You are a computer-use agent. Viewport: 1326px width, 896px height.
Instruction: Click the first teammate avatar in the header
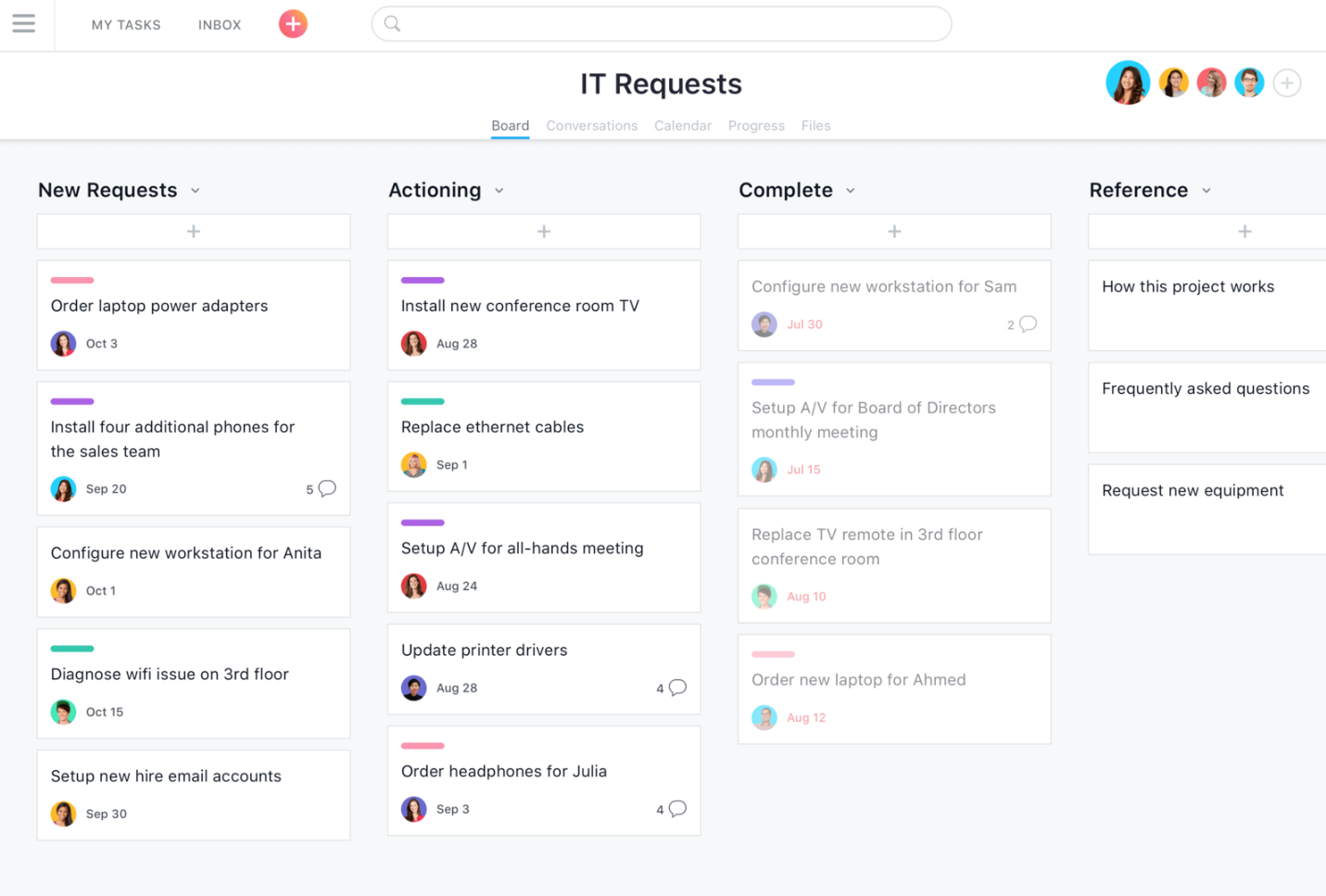coord(1128,82)
